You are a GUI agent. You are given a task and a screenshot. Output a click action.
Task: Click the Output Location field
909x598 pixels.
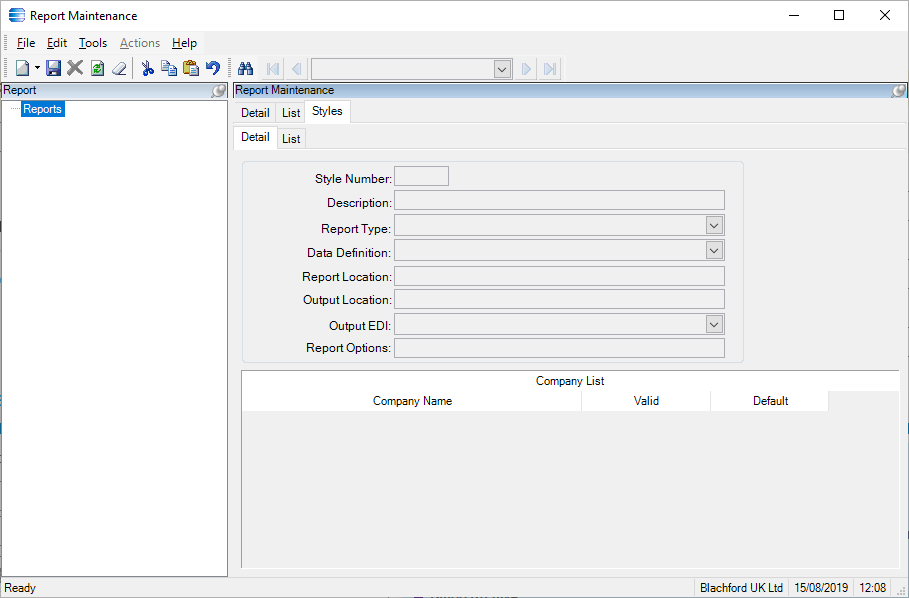(x=559, y=299)
